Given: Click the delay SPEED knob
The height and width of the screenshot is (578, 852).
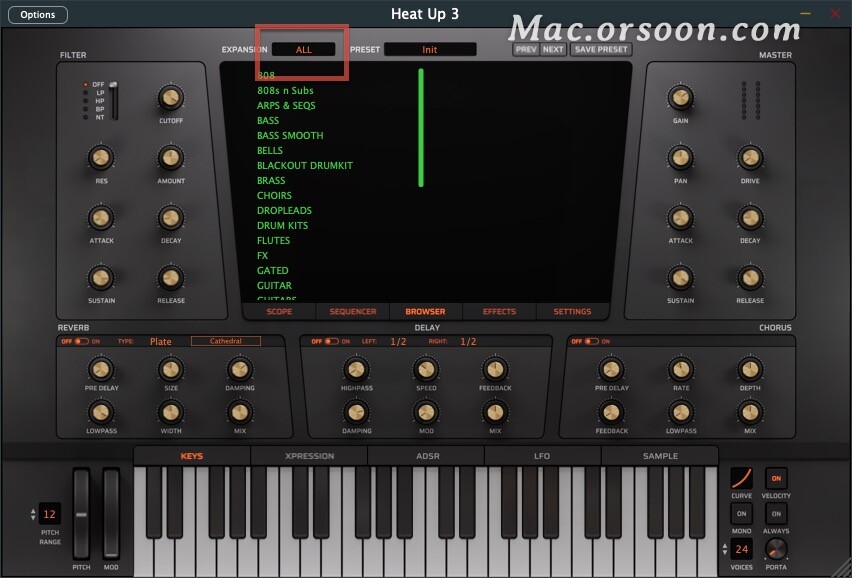Looking at the screenshot, I should (426, 369).
